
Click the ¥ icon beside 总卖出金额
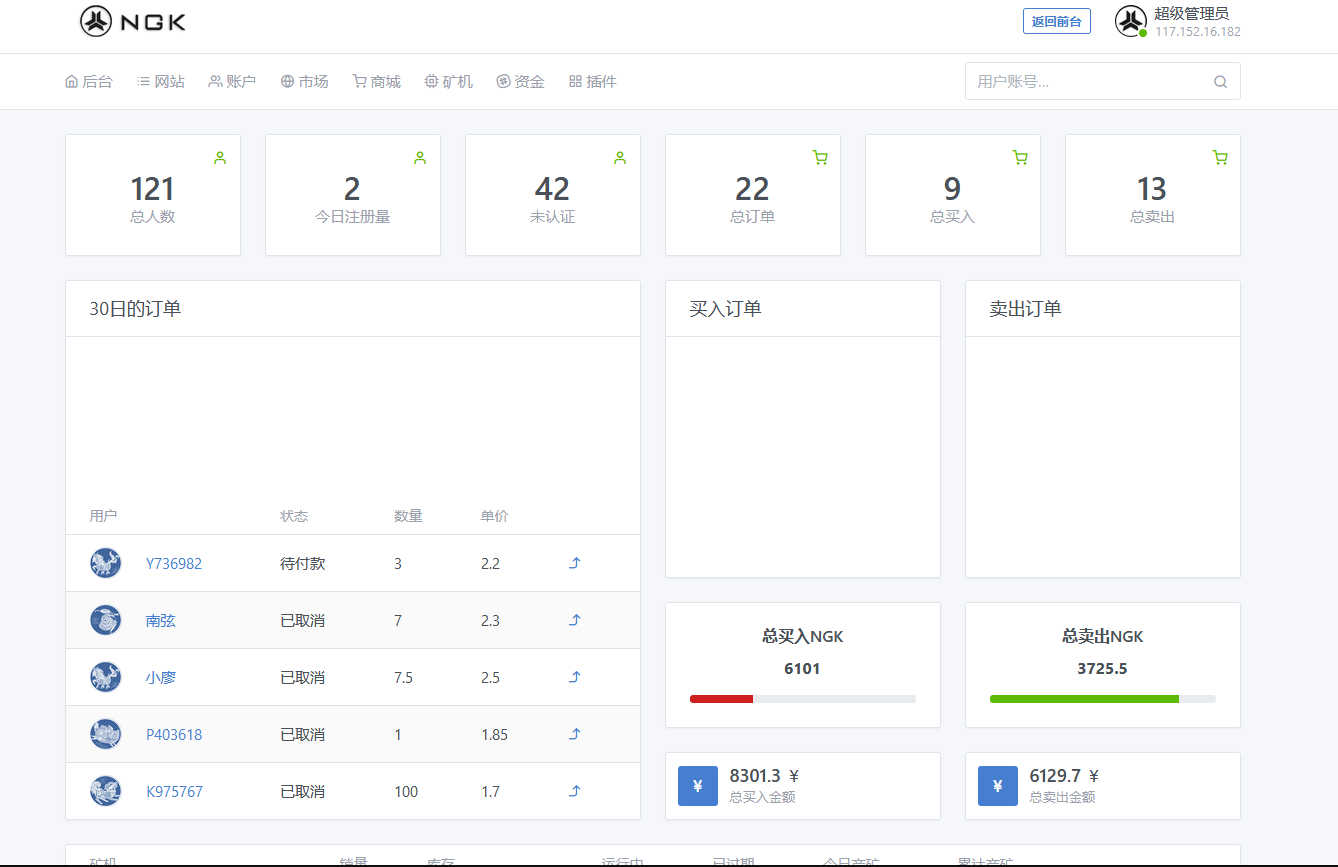(998, 786)
